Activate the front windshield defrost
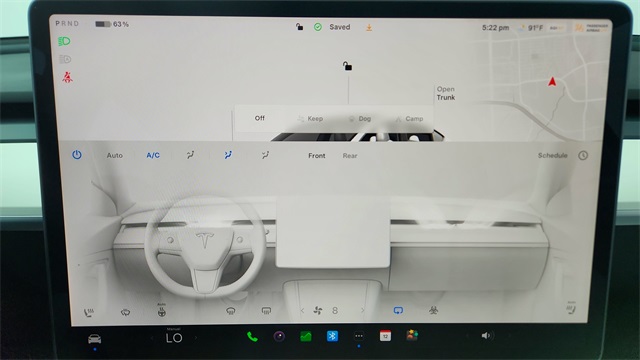640x360 pixels. click(x=231, y=311)
